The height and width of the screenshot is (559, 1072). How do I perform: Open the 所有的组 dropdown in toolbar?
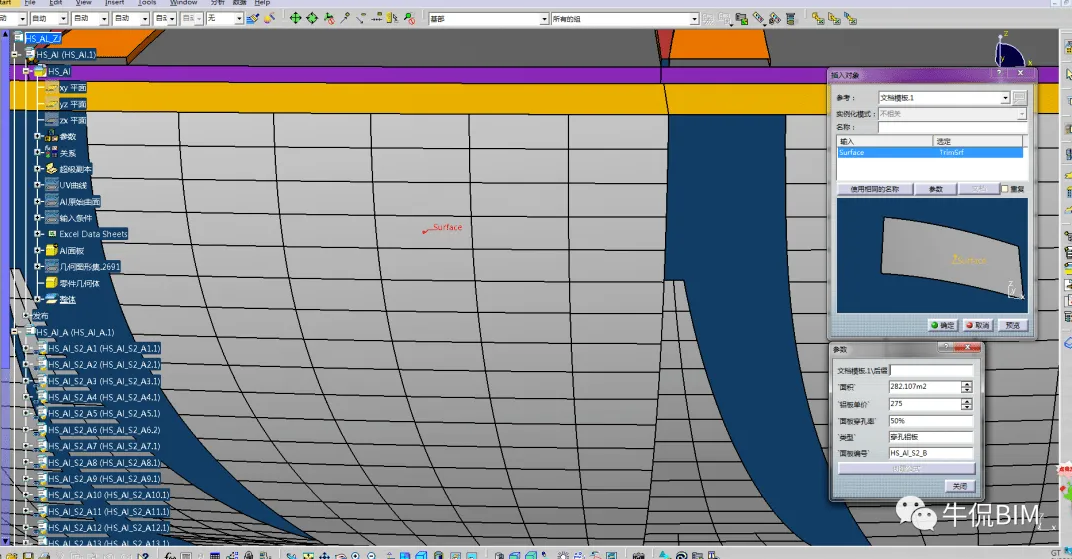pos(694,19)
